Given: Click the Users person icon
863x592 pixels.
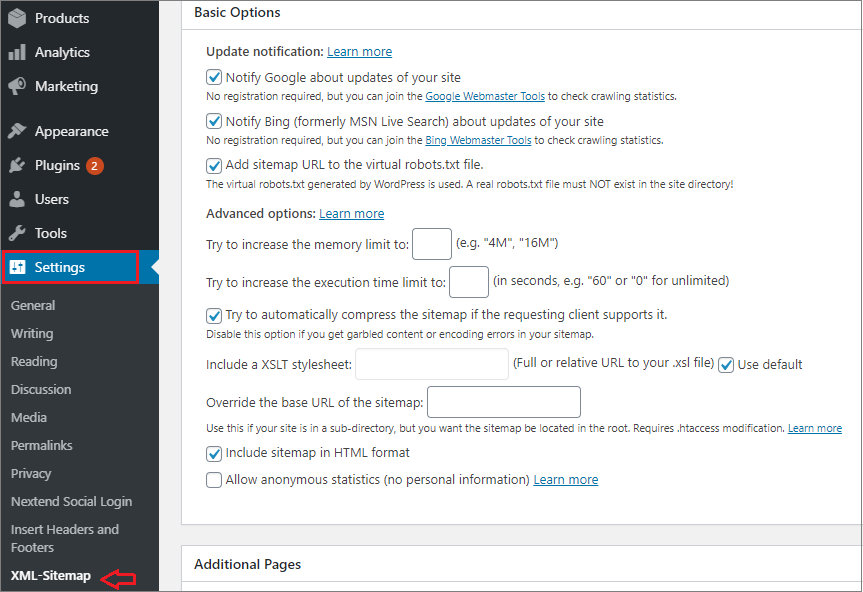Looking at the screenshot, I should click(x=17, y=199).
